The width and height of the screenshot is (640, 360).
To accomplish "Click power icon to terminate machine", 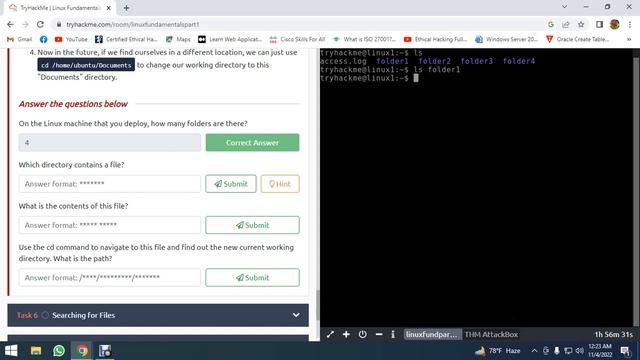I will tap(362, 334).
